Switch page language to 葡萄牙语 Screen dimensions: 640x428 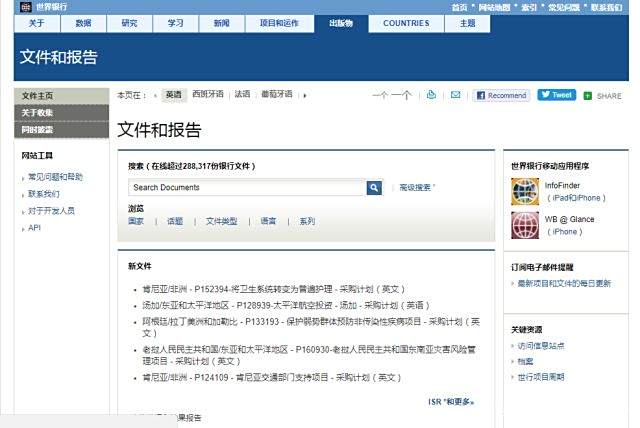click(x=277, y=94)
